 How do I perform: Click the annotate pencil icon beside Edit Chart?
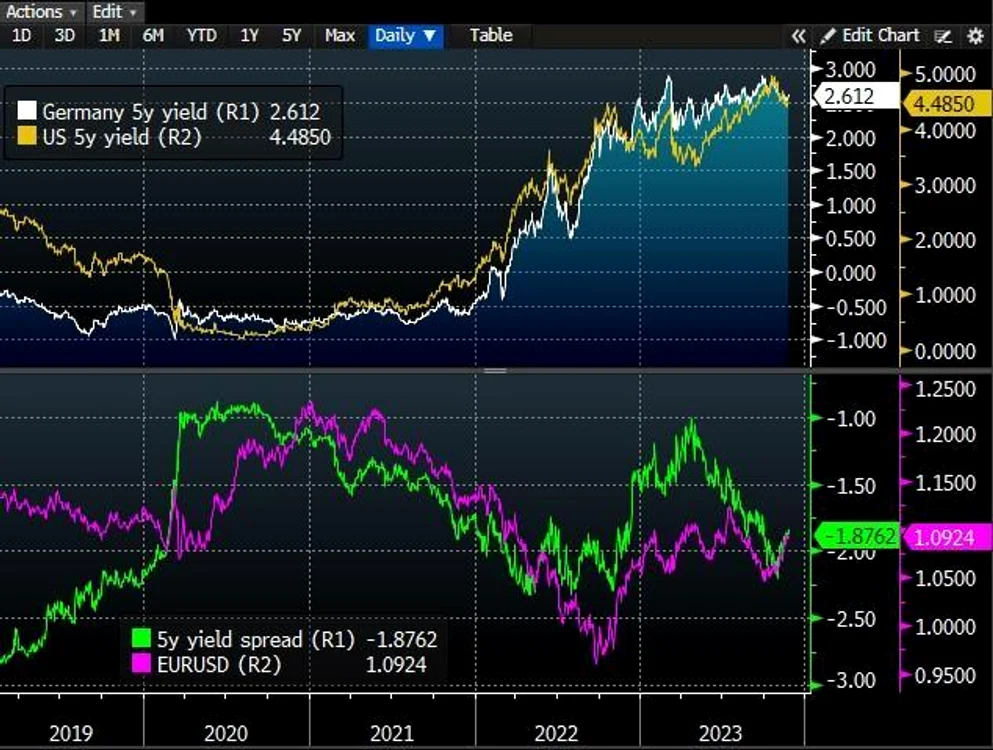943,36
